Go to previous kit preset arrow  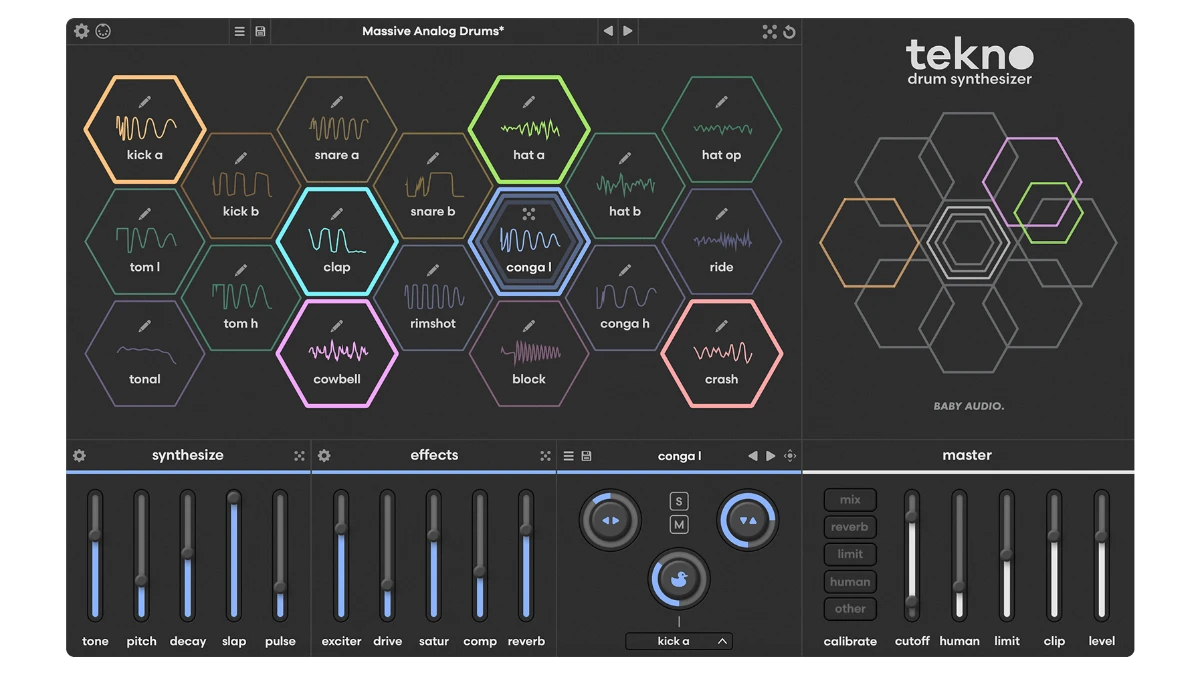coord(608,31)
